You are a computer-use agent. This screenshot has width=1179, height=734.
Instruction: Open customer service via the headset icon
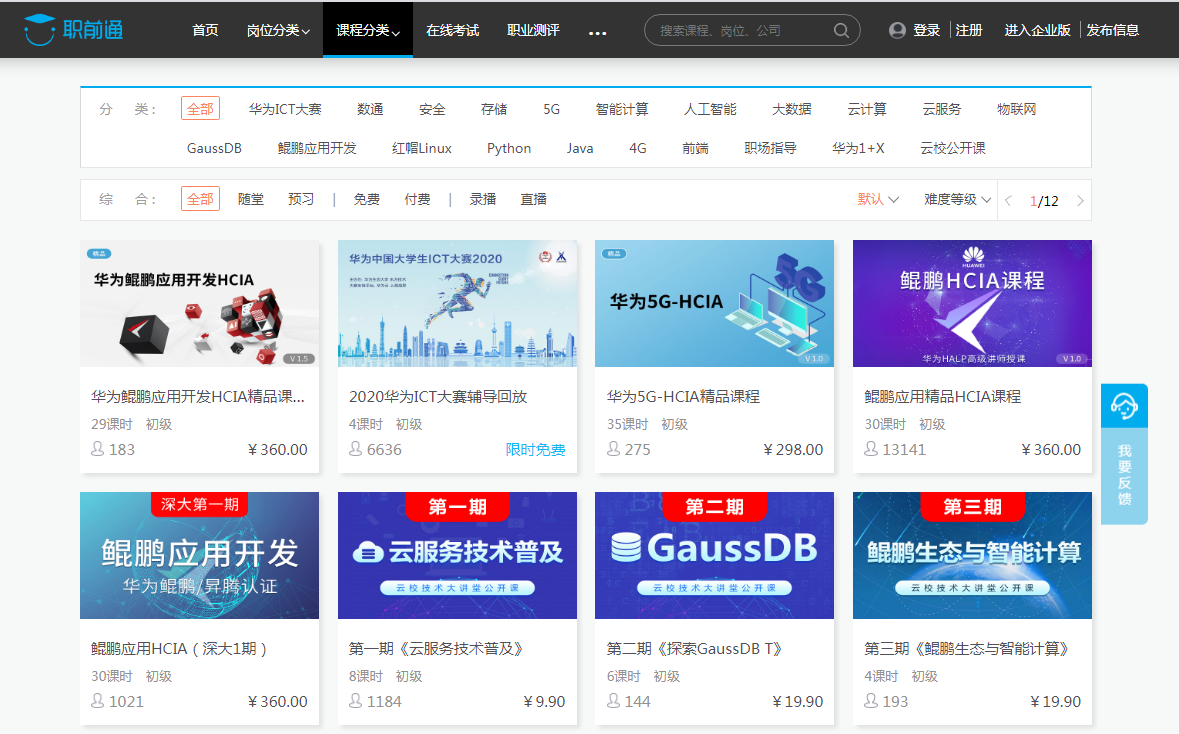click(x=1124, y=405)
